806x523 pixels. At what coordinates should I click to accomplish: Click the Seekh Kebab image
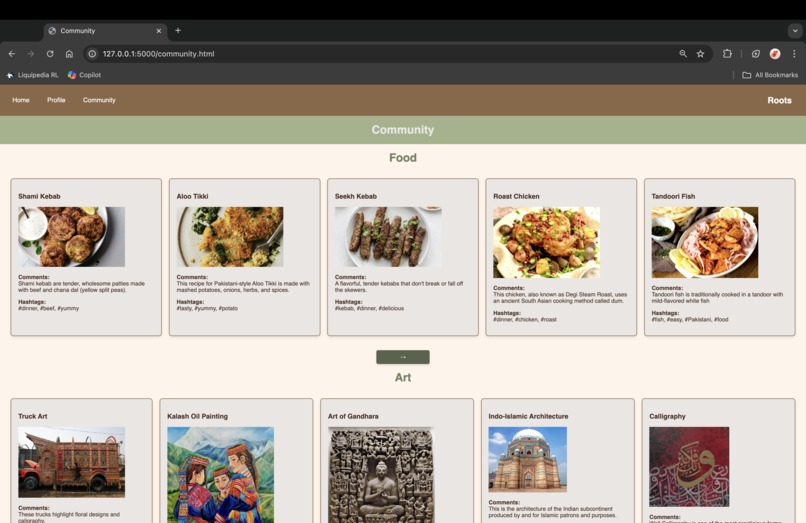(x=388, y=237)
